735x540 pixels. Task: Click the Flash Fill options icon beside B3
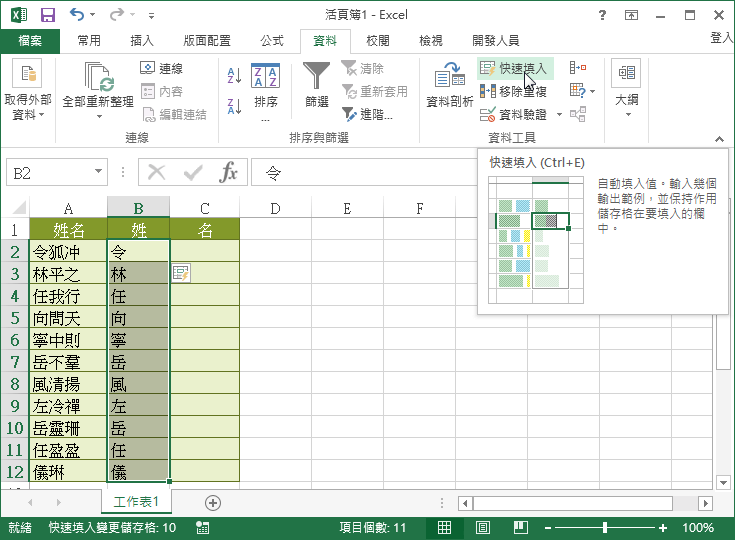coord(181,273)
